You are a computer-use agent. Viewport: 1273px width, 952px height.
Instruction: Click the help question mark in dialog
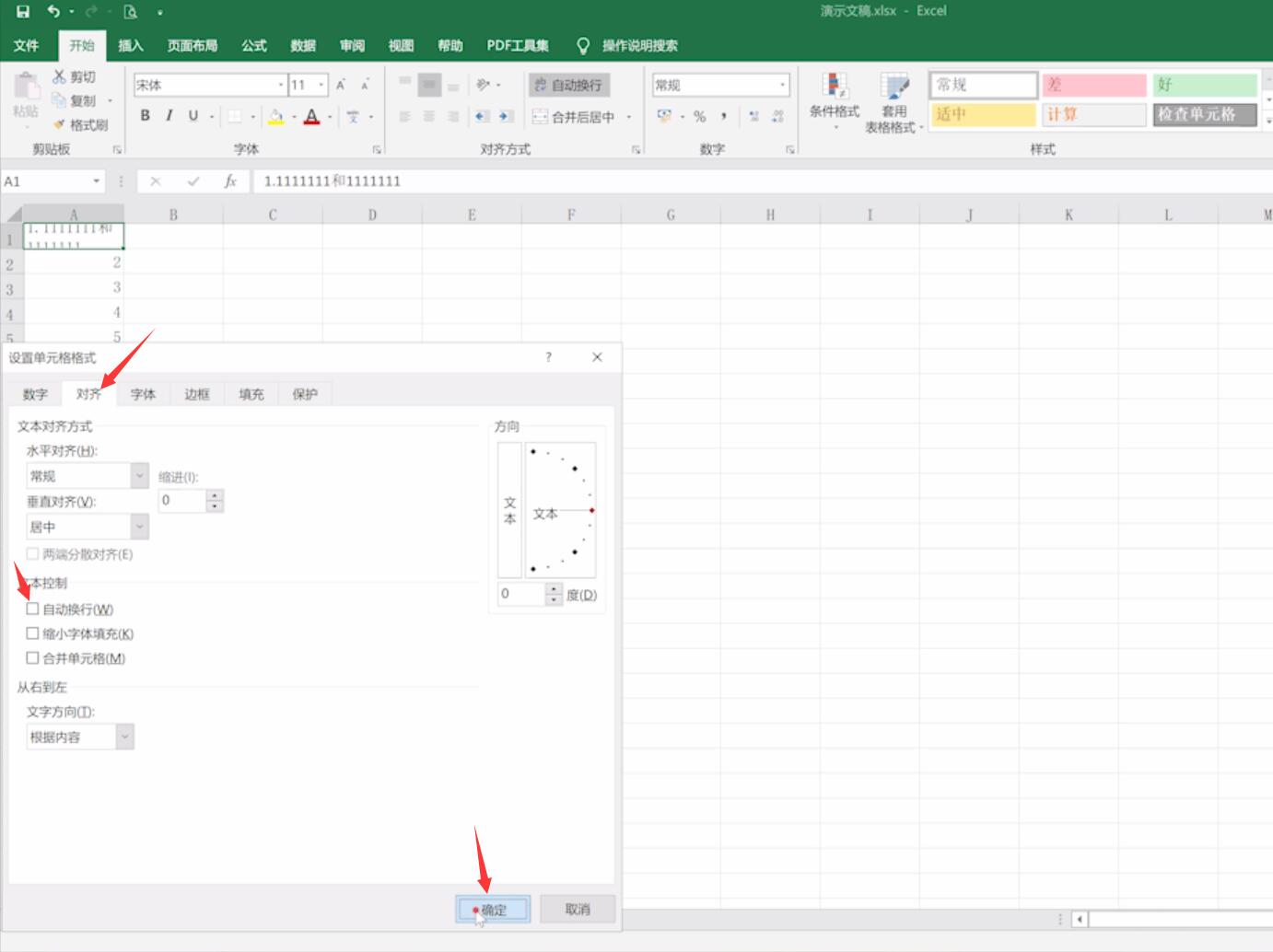tap(549, 357)
